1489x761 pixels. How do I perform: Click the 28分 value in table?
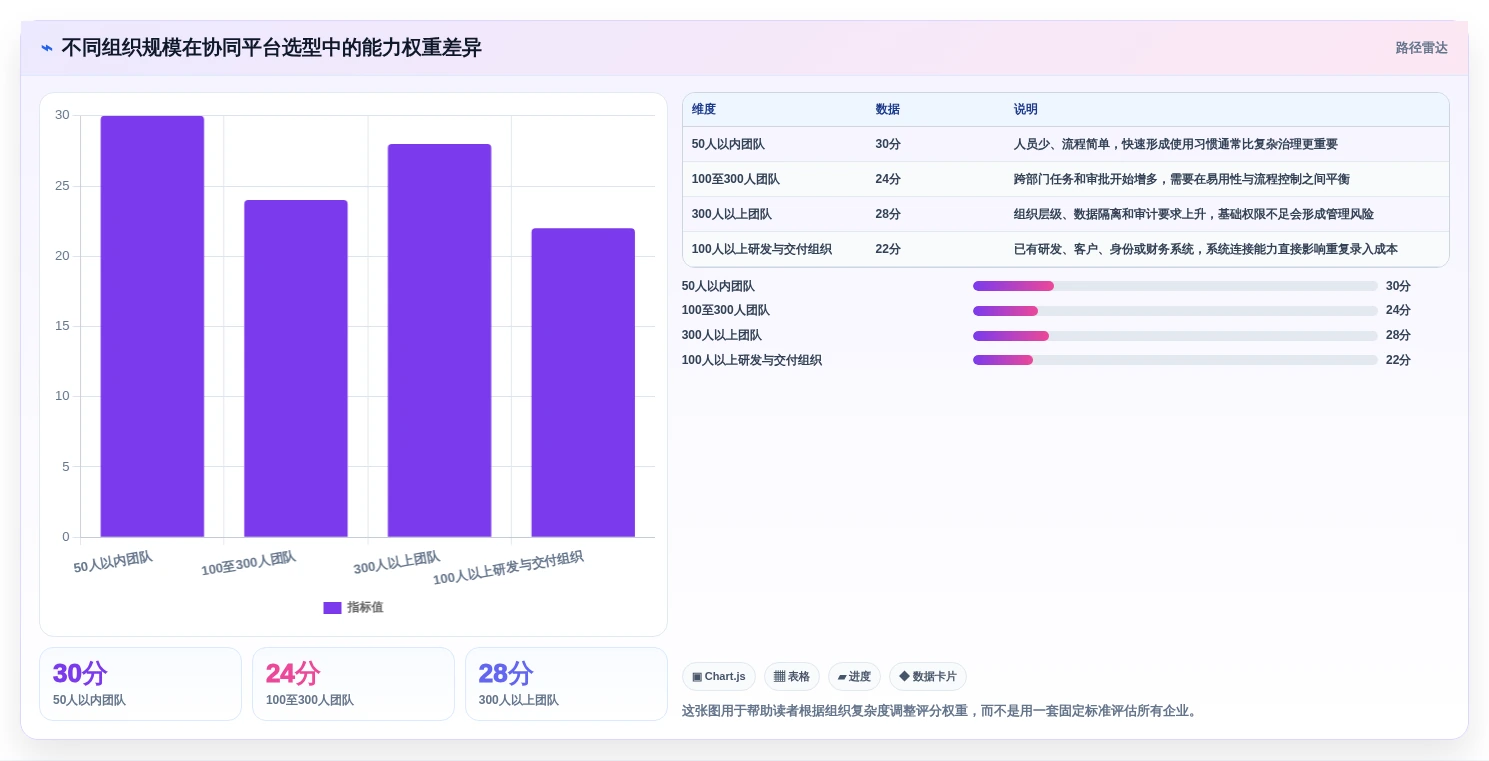(x=888, y=214)
